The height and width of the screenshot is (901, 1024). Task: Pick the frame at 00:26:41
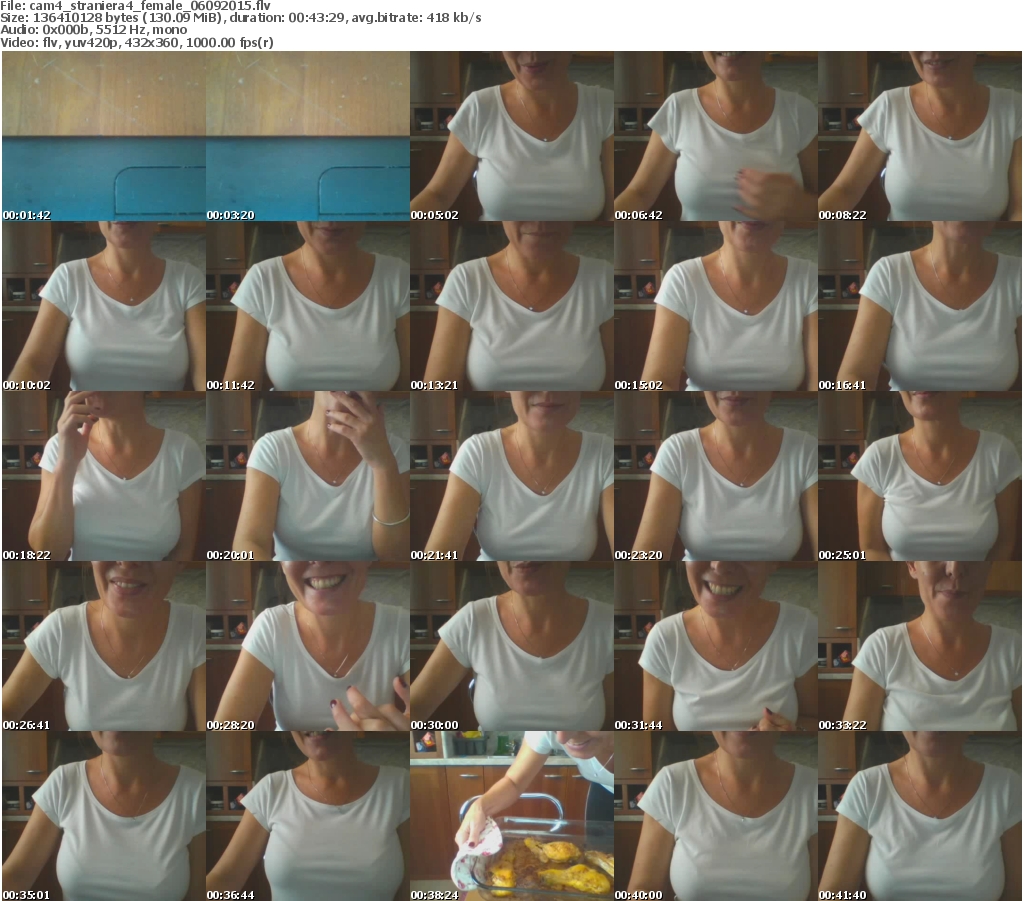click(104, 646)
